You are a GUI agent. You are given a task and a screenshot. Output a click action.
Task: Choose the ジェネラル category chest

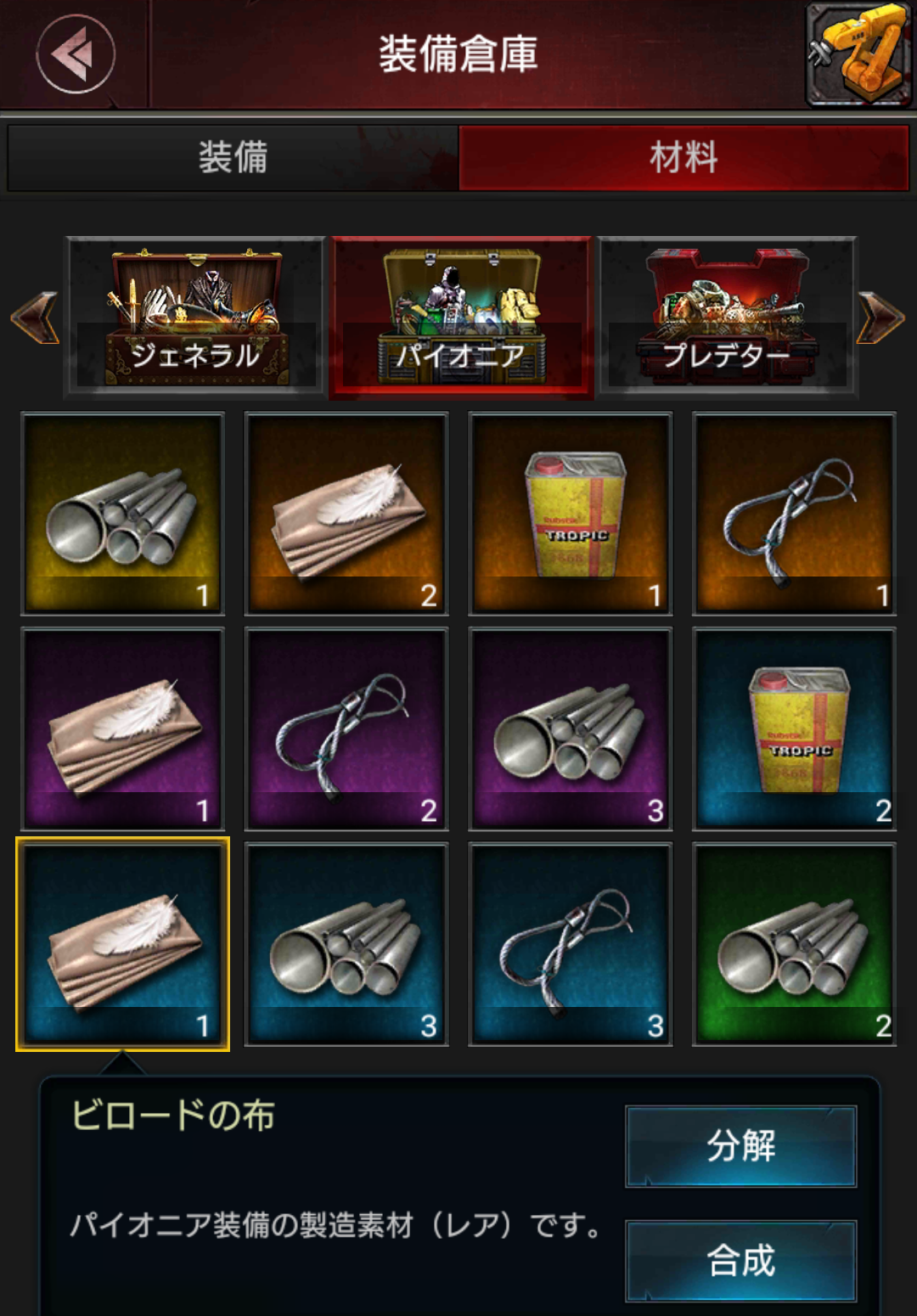pyautogui.click(x=196, y=317)
